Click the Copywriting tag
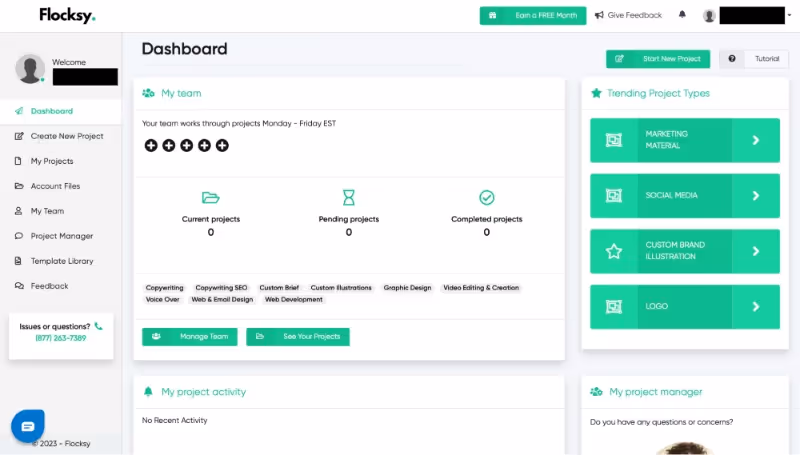Viewport: 800px width, 455px height. click(x=164, y=288)
